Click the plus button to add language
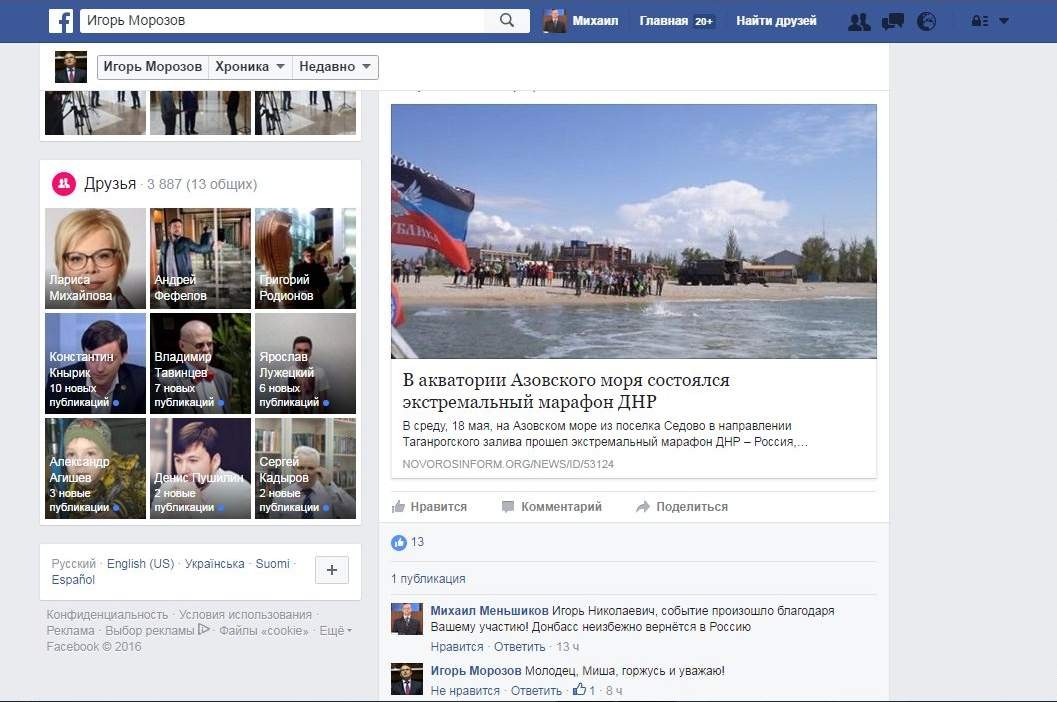Image resolution: width=1057 pixels, height=702 pixels. click(x=332, y=570)
